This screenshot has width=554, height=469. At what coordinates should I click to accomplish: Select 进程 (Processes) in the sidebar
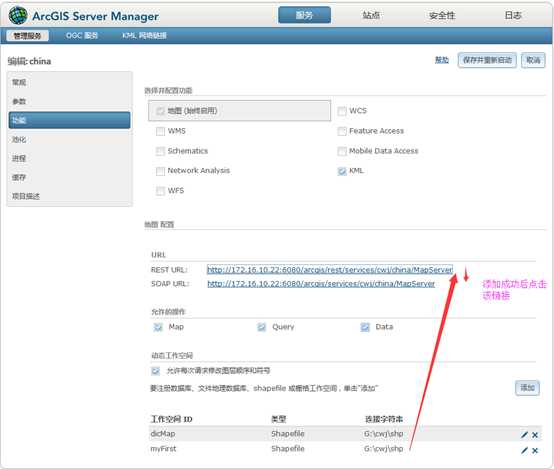point(70,158)
